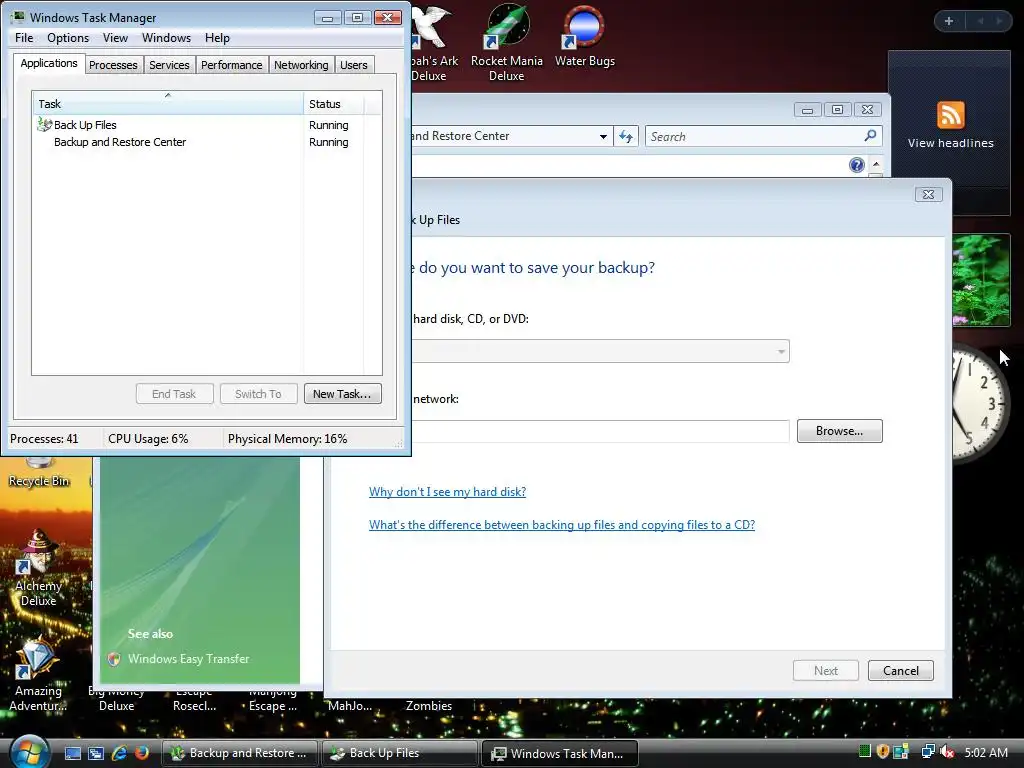Open the File menu in Task Manager
The image size is (1024, 768).
tap(24, 38)
